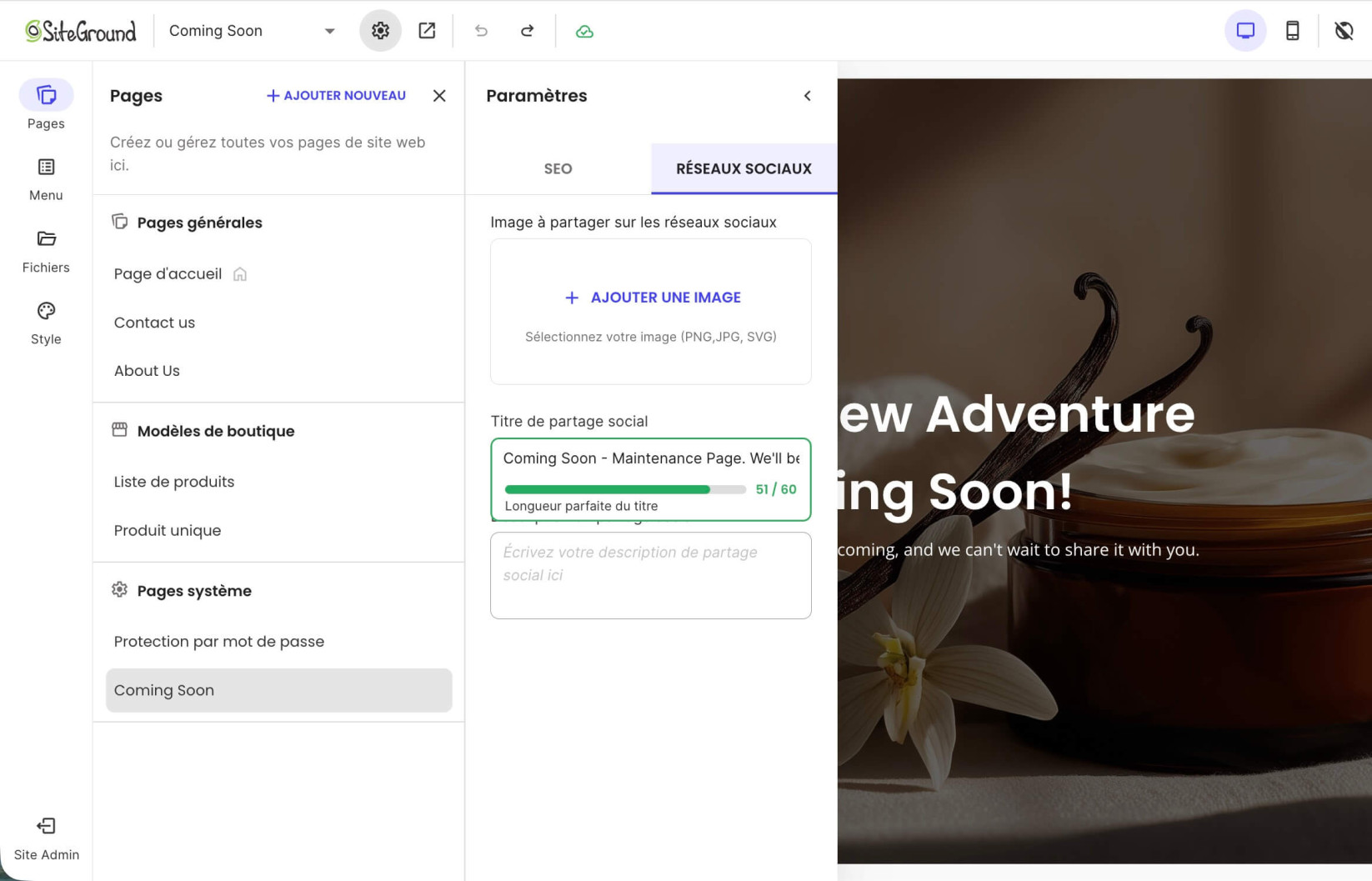The image size is (1372, 881).
Task: Click the undo arrow
Action: pyautogui.click(x=481, y=31)
